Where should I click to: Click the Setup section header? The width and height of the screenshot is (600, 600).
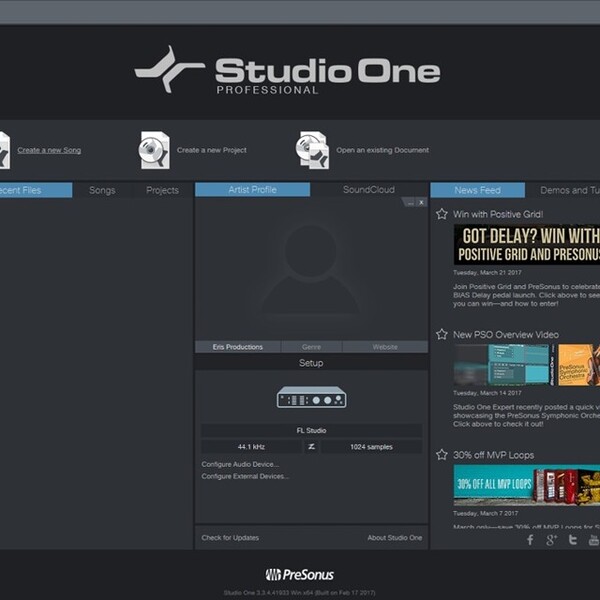tap(311, 362)
